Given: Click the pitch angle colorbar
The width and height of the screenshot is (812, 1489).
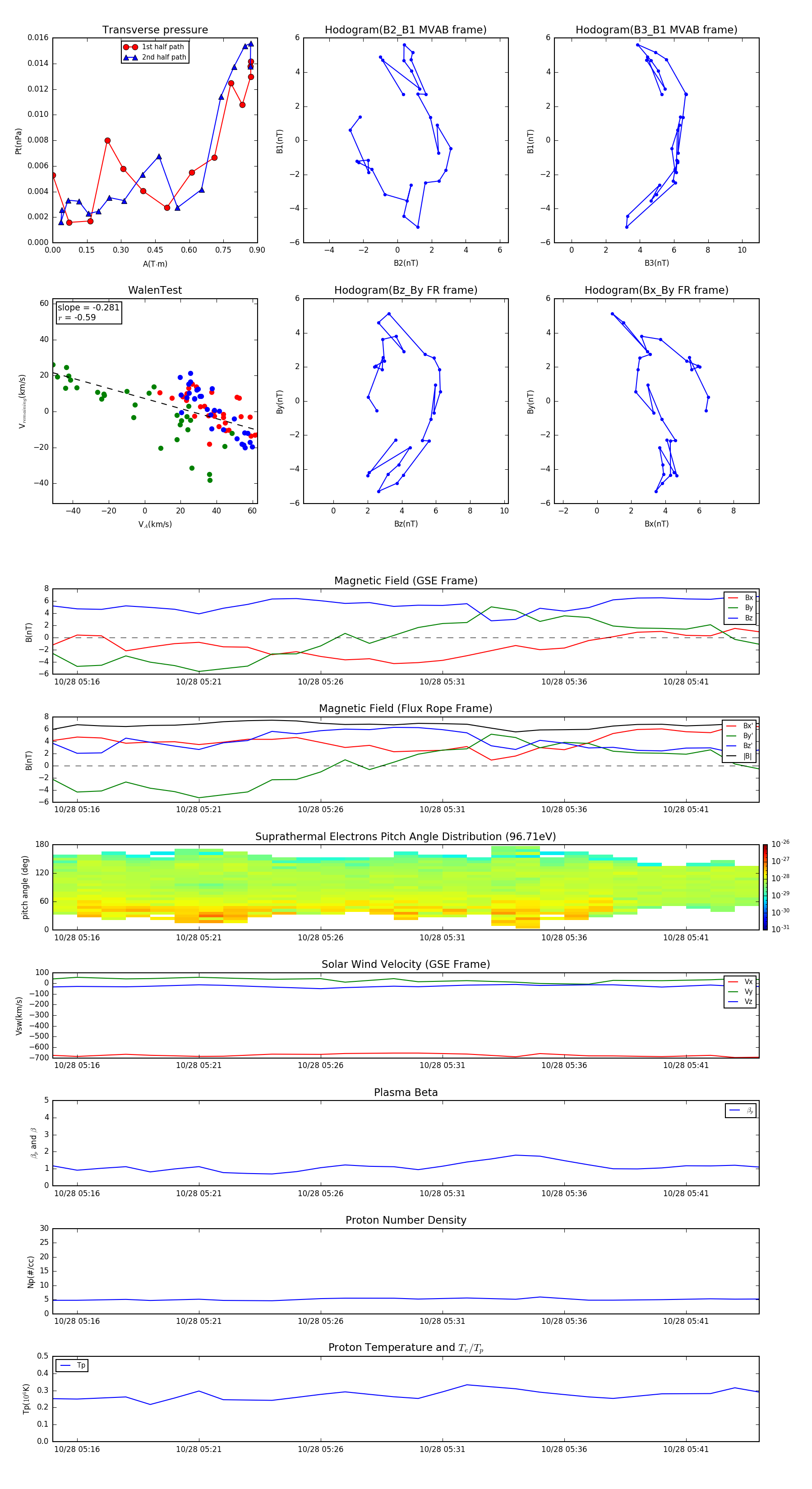Looking at the screenshot, I should point(765,887).
